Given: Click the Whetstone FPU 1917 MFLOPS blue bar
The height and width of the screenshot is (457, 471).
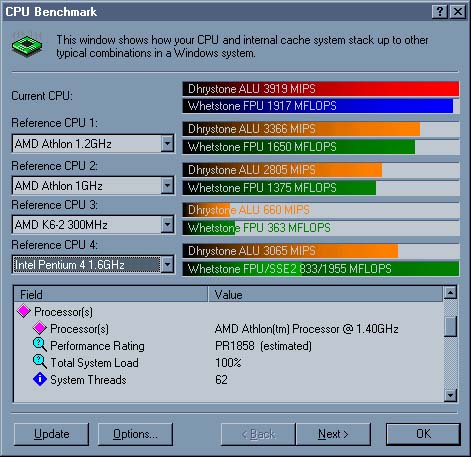Looking at the screenshot, I should coord(321,106).
